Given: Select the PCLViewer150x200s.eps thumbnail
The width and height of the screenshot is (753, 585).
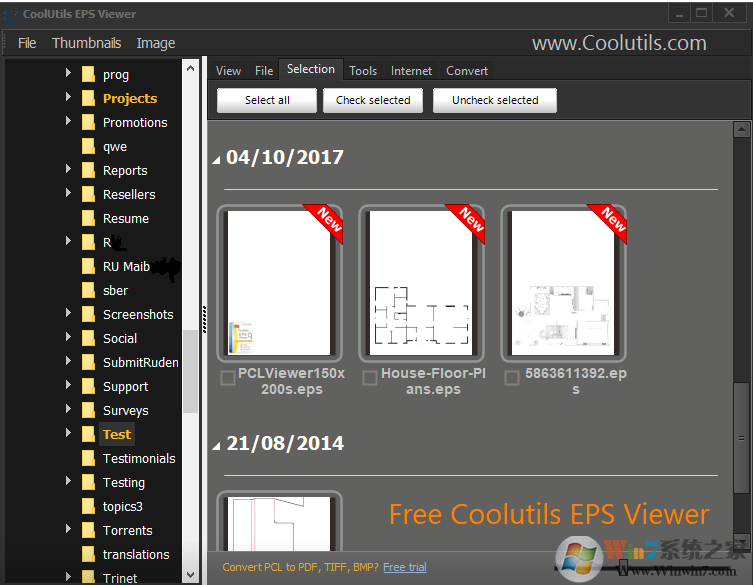Looking at the screenshot, I should point(279,283).
